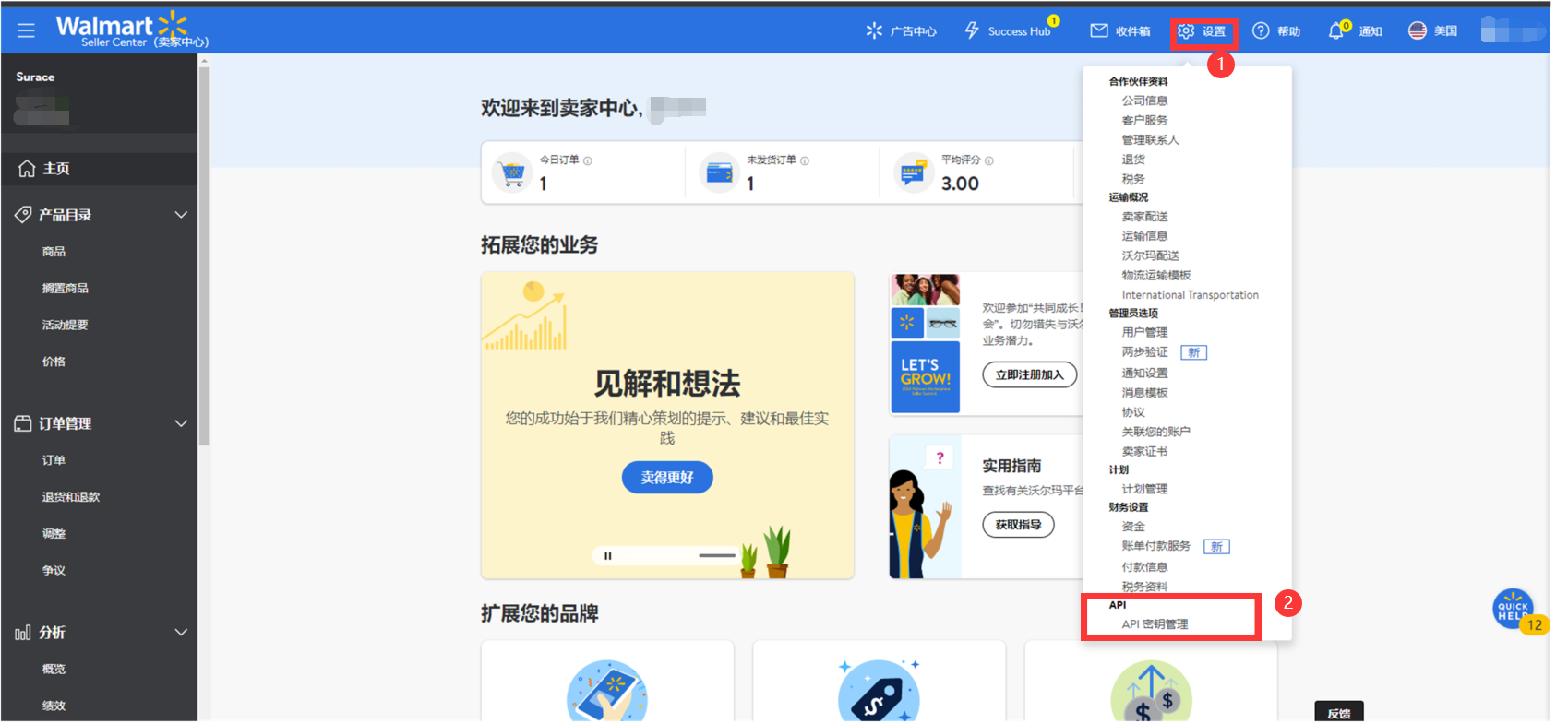Open the 通知 bell icon
Viewport: 1568px width, 724px height.
(x=1335, y=30)
